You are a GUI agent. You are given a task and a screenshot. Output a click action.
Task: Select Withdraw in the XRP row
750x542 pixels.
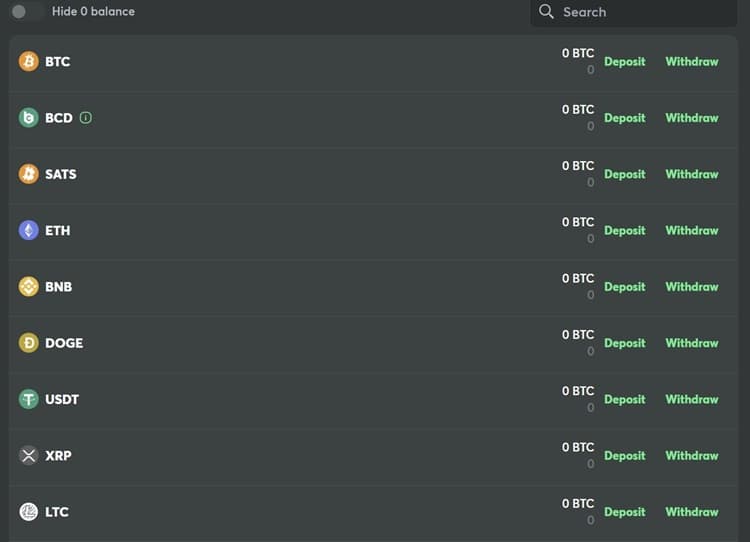[692, 456]
